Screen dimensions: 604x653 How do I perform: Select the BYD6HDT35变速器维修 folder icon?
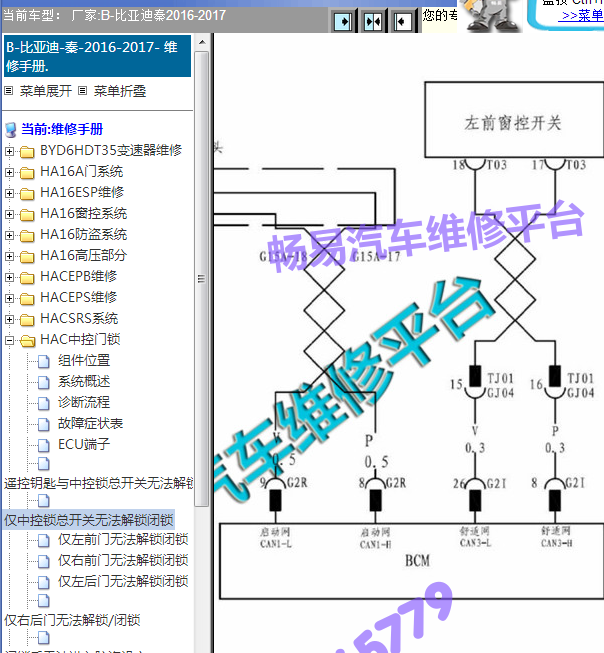pos(27,152)
